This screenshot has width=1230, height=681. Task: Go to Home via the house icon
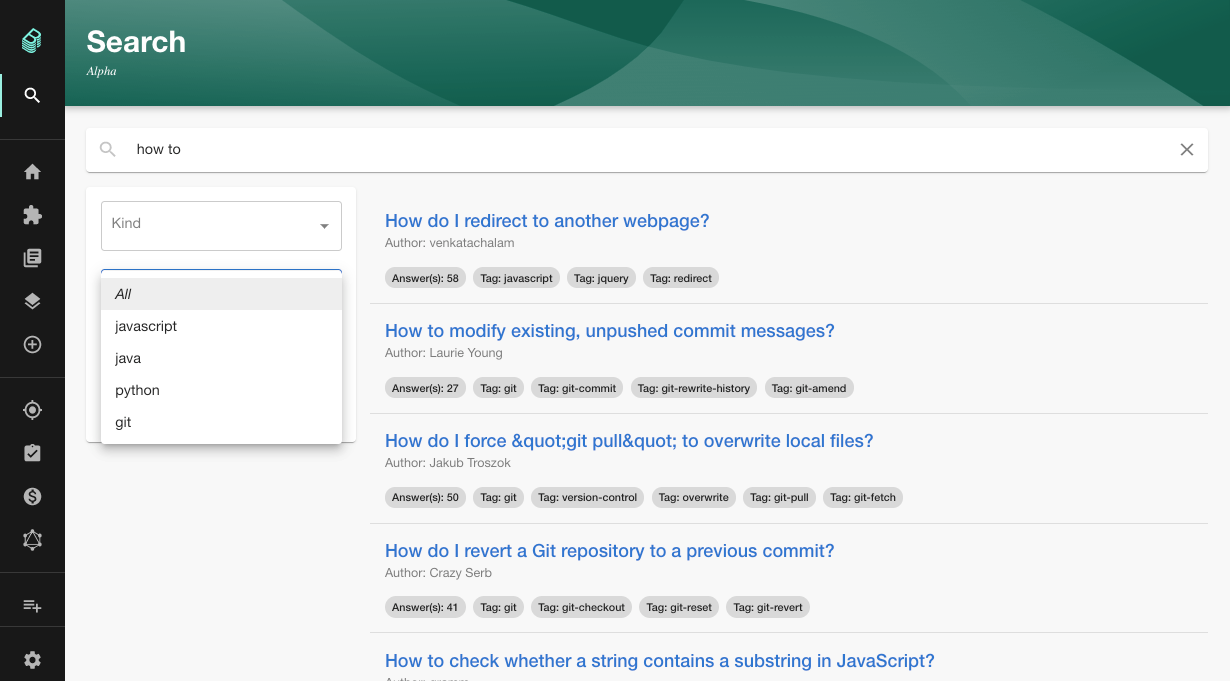point(32,172)
